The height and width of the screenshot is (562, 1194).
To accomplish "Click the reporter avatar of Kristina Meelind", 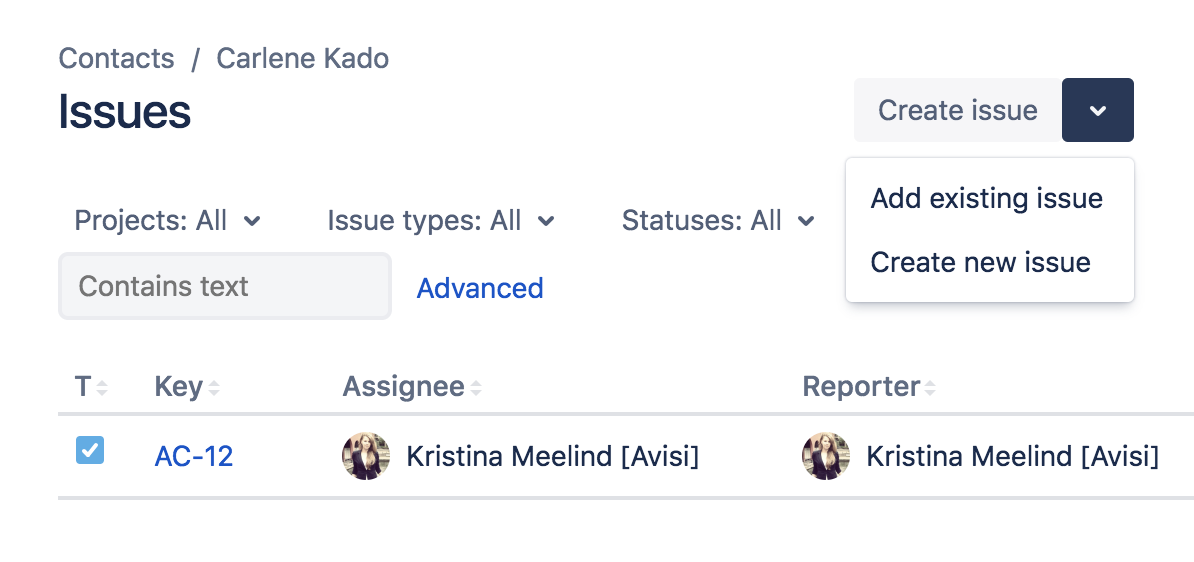I will pos(826,456).
